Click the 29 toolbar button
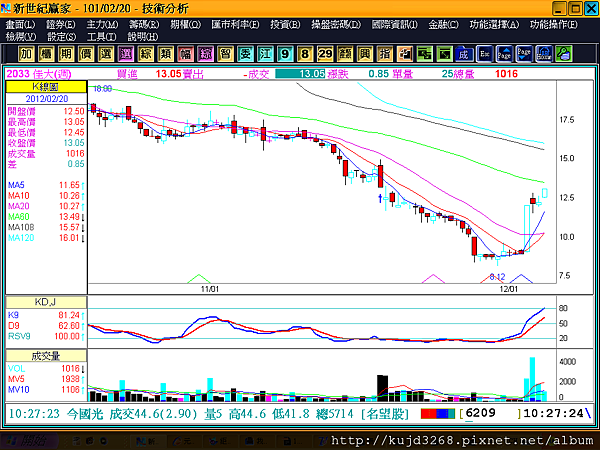 pos(325,54)
